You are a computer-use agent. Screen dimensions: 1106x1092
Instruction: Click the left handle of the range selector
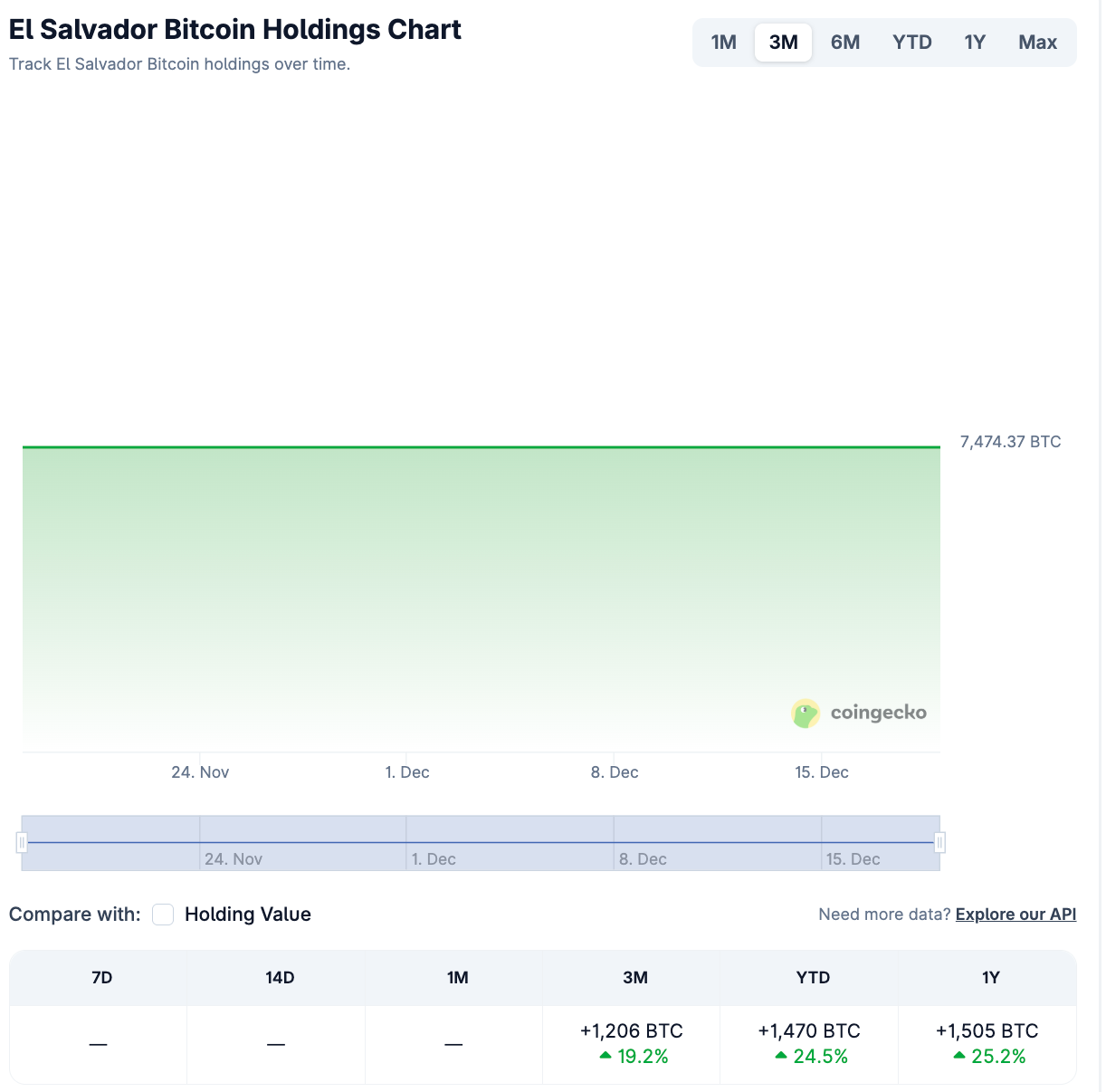tap(21, 842)
